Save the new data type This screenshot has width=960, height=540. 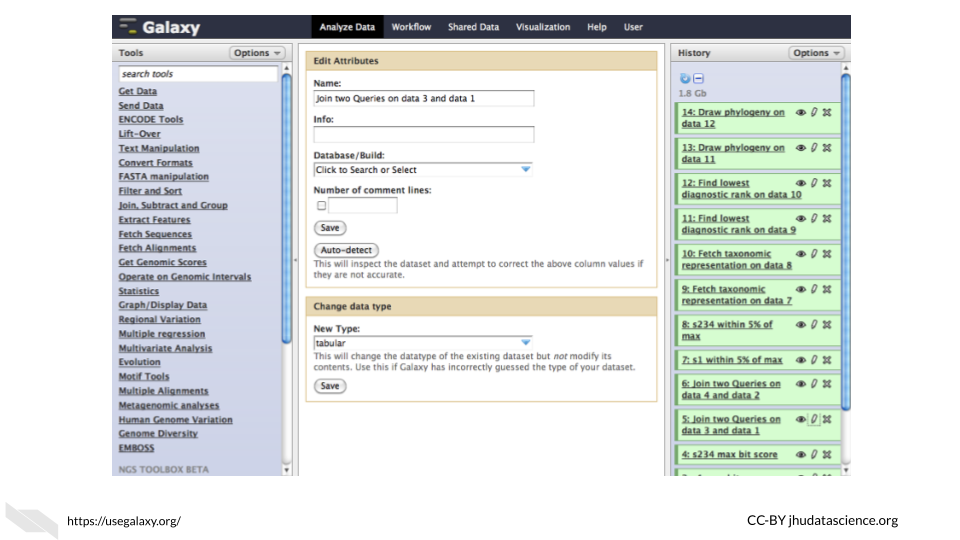330,386
